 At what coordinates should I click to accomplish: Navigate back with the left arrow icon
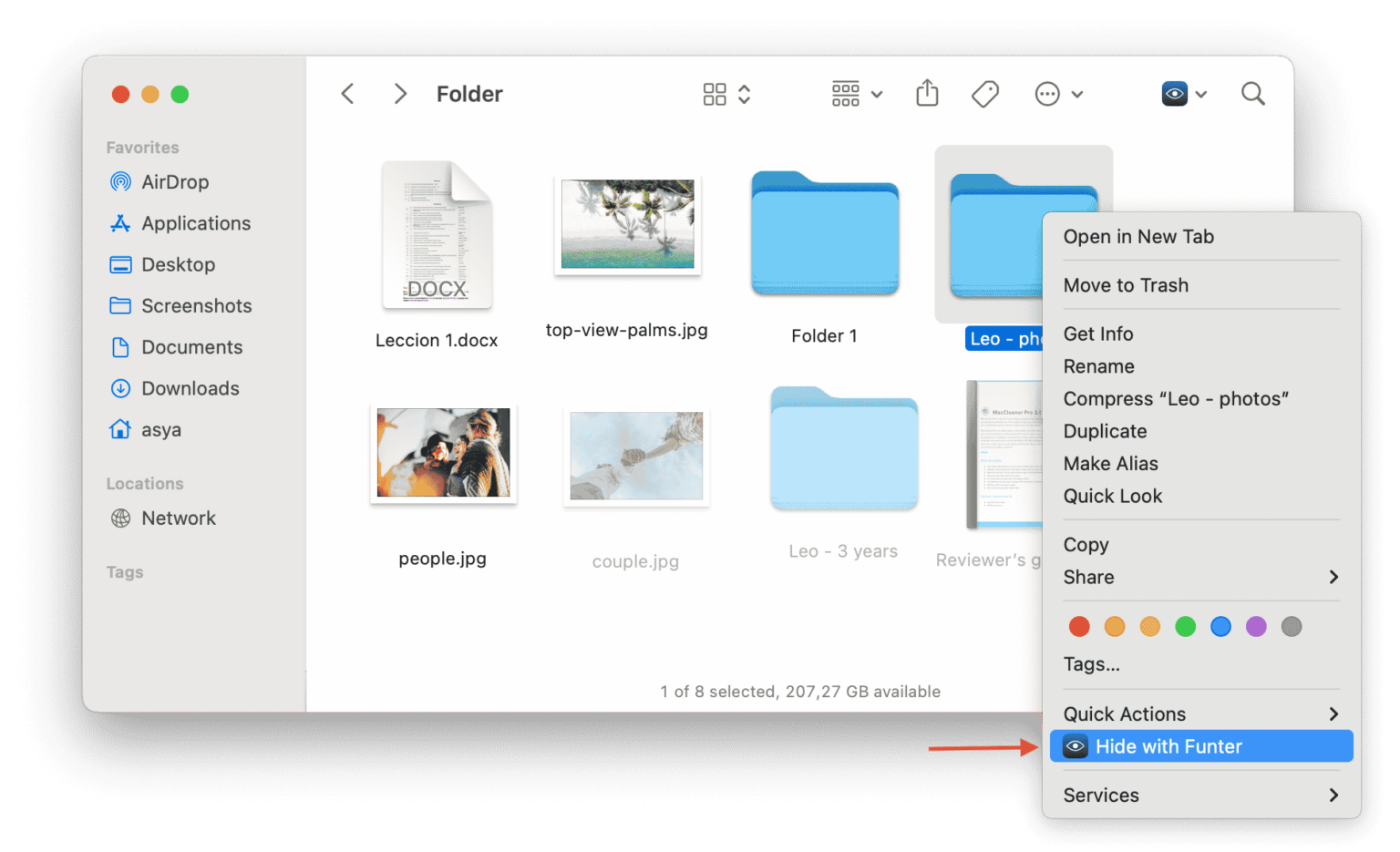[x=347, y=93]
